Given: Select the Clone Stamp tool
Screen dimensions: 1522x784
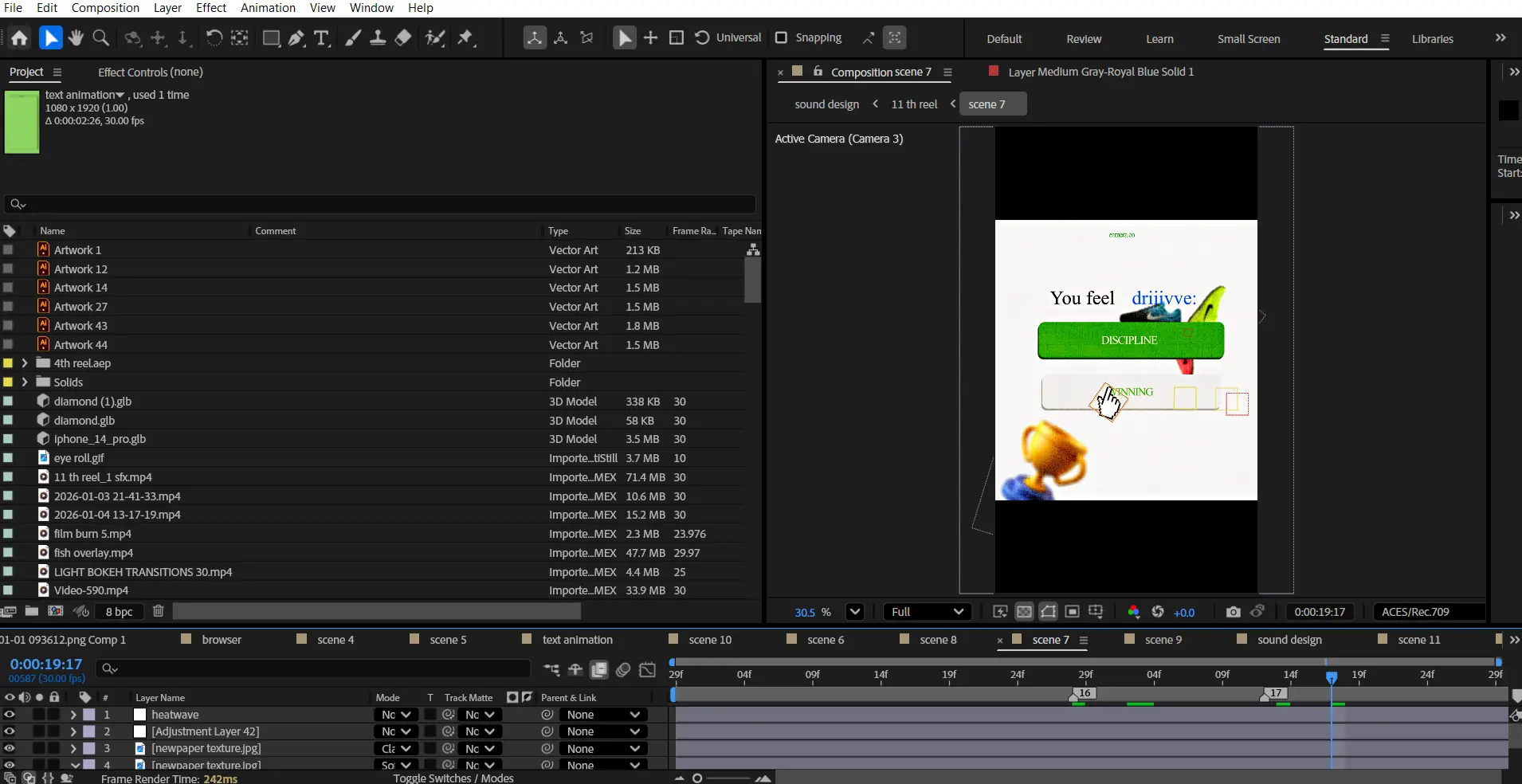Looking at the screenshot, I should (378, 37).
